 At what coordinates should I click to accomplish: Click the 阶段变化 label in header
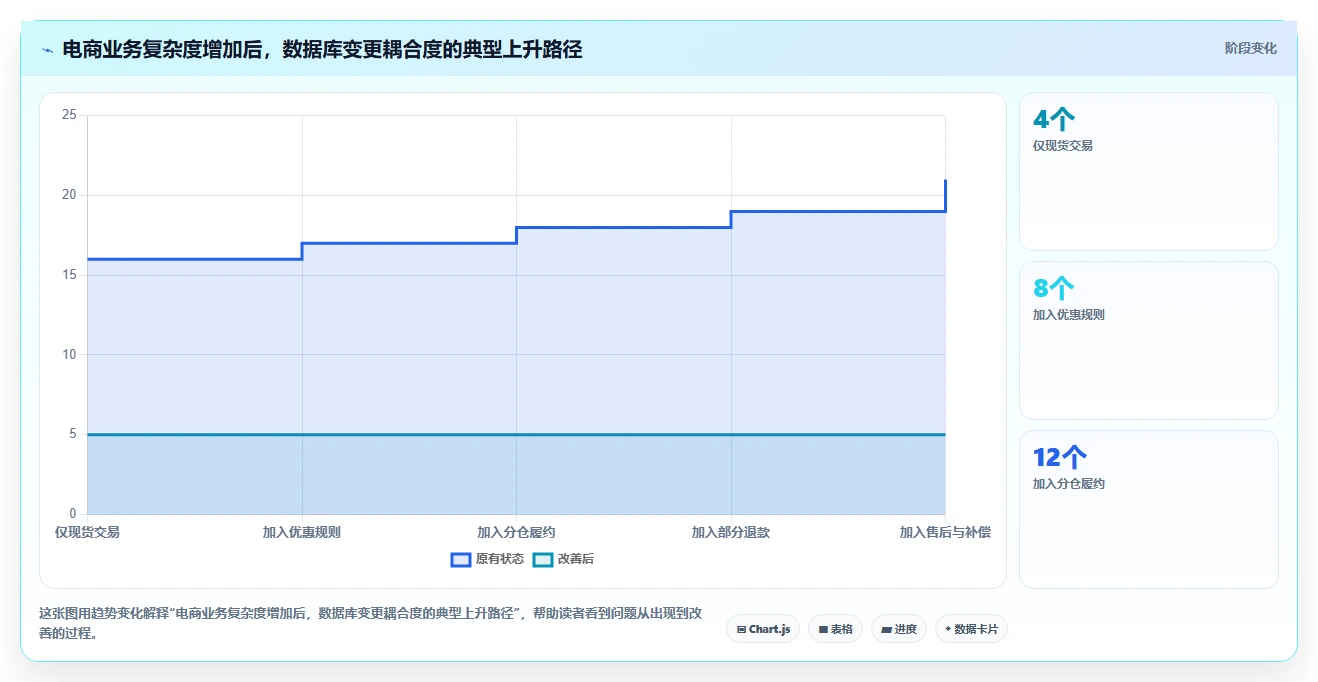[x=1251, y=48]
